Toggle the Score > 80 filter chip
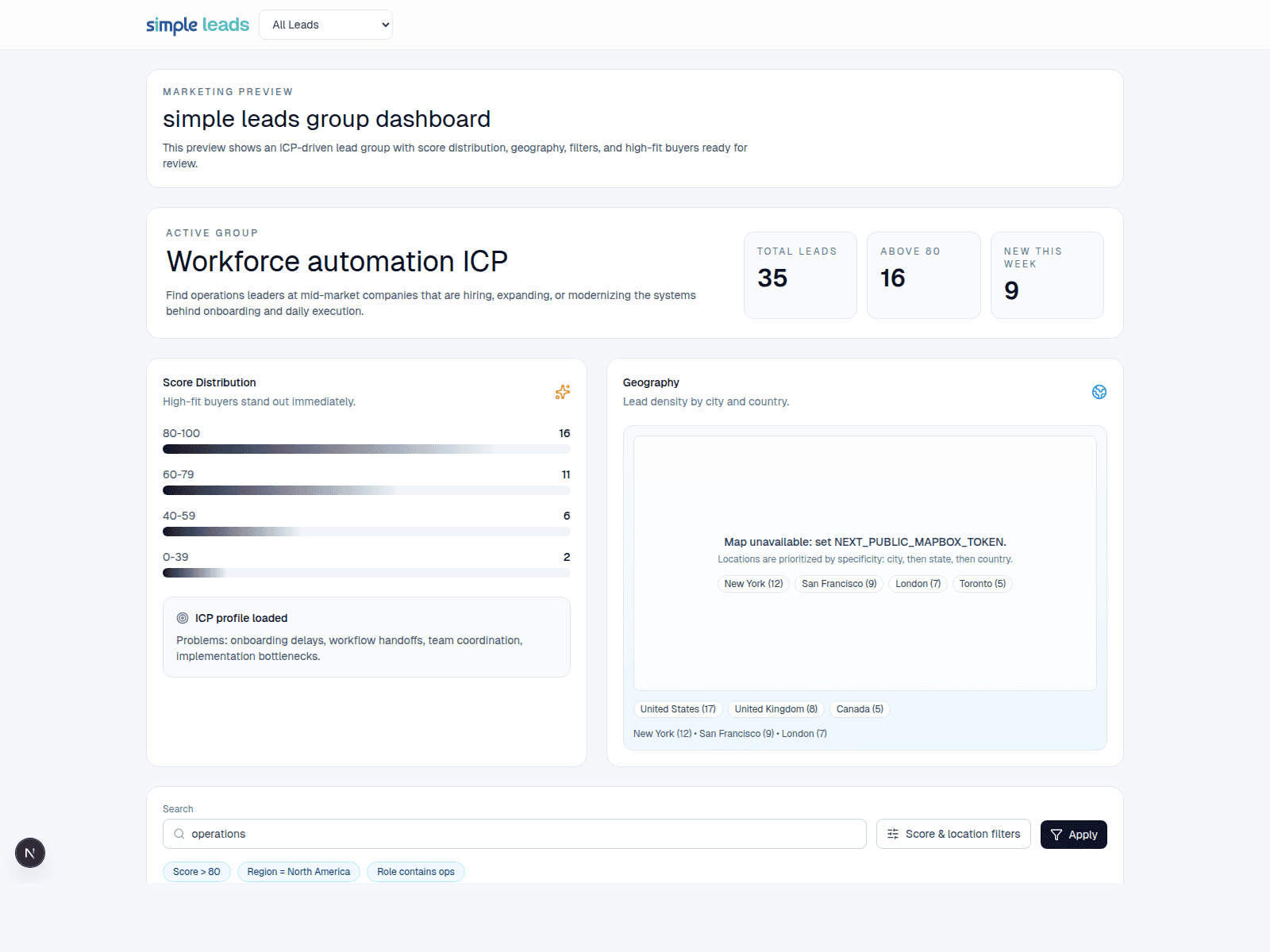Image resolution: width=1270 pixels, height=952 pixels. [x=196, y=871]
